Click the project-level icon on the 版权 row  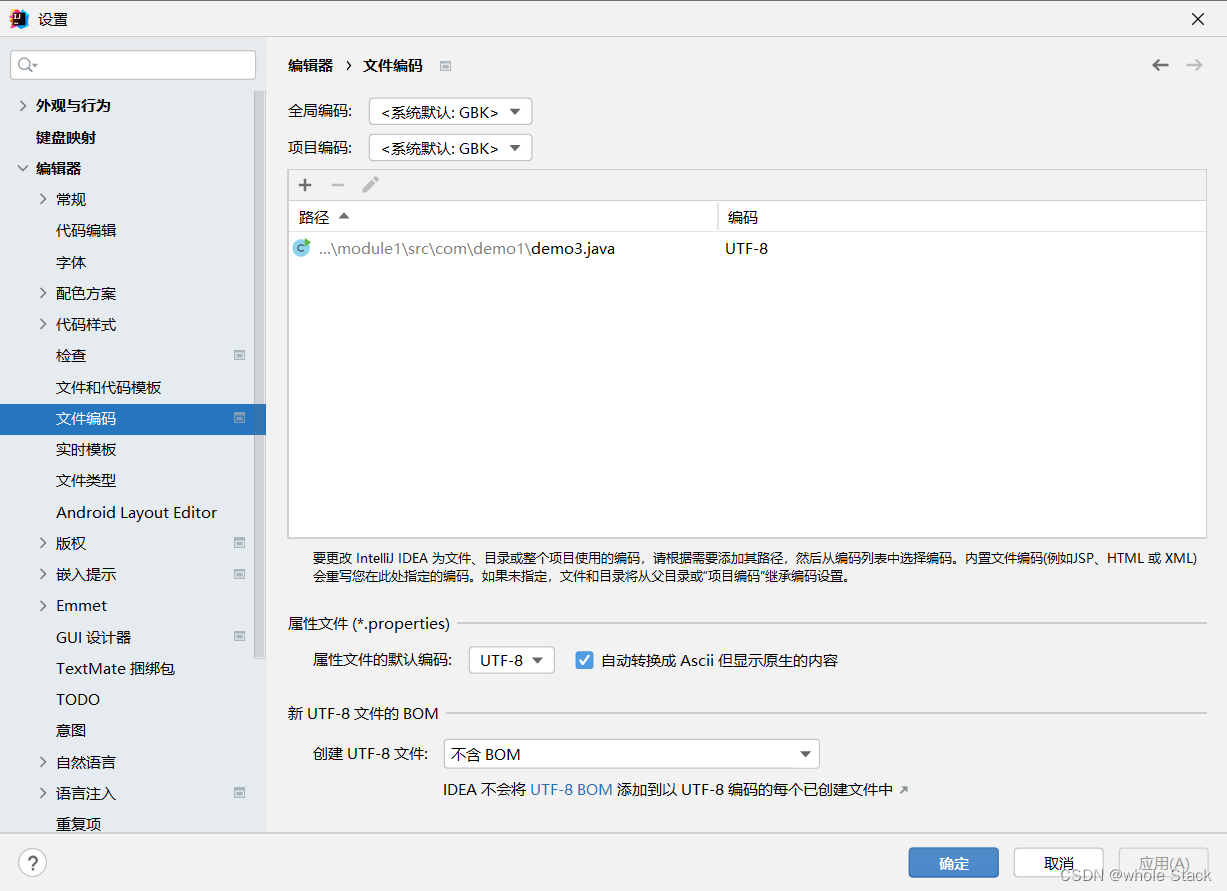tap(239, 543)
